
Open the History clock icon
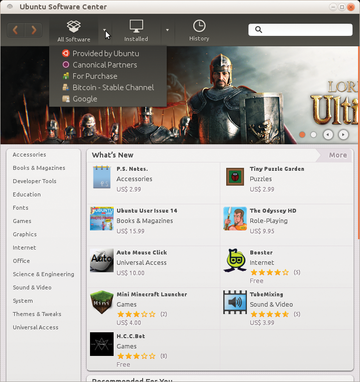199,26
